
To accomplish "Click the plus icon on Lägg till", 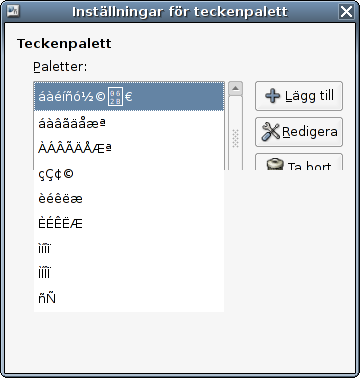I will [272, 96].
